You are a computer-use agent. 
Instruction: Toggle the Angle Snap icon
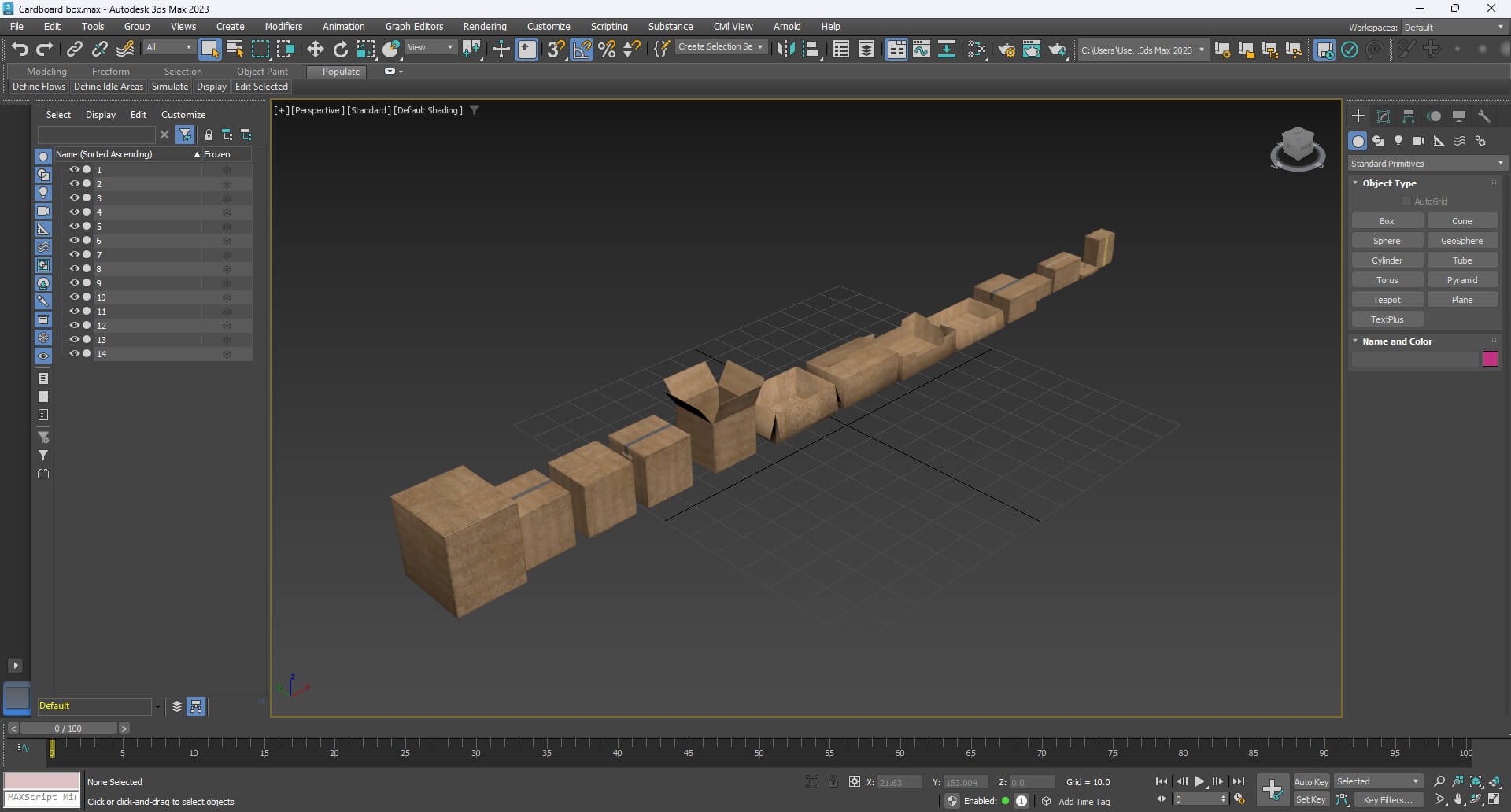click(582, 49)
